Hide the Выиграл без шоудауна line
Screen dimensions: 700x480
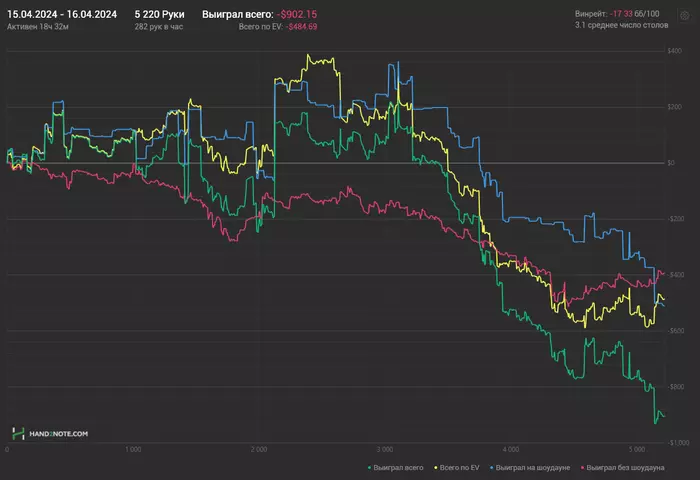coord(624,467)
